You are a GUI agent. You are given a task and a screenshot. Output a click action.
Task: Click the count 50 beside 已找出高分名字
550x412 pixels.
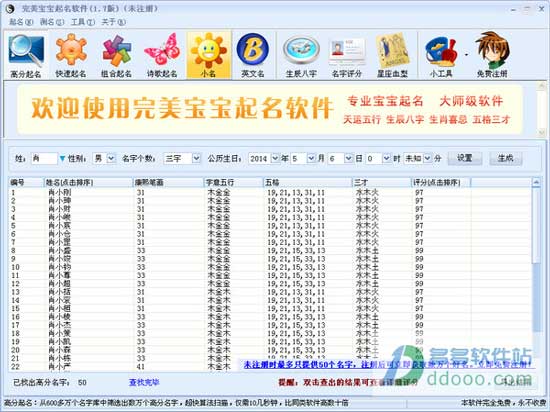[x=82, y=382]
